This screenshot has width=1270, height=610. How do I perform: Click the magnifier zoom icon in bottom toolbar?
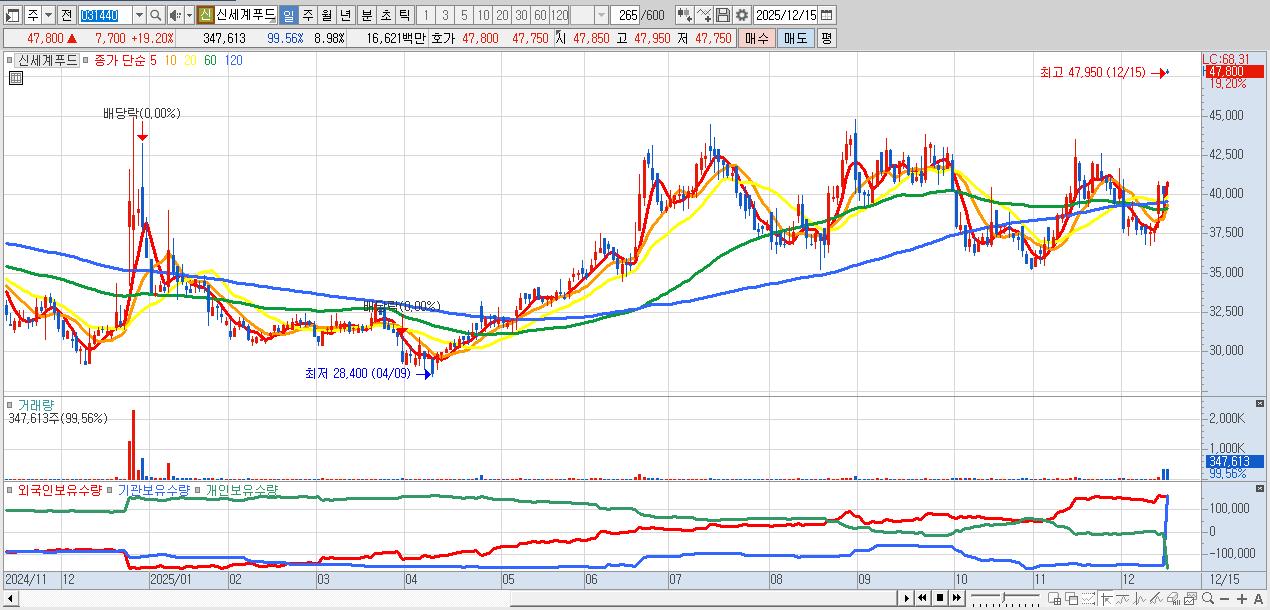click(x=1208, y=598)
